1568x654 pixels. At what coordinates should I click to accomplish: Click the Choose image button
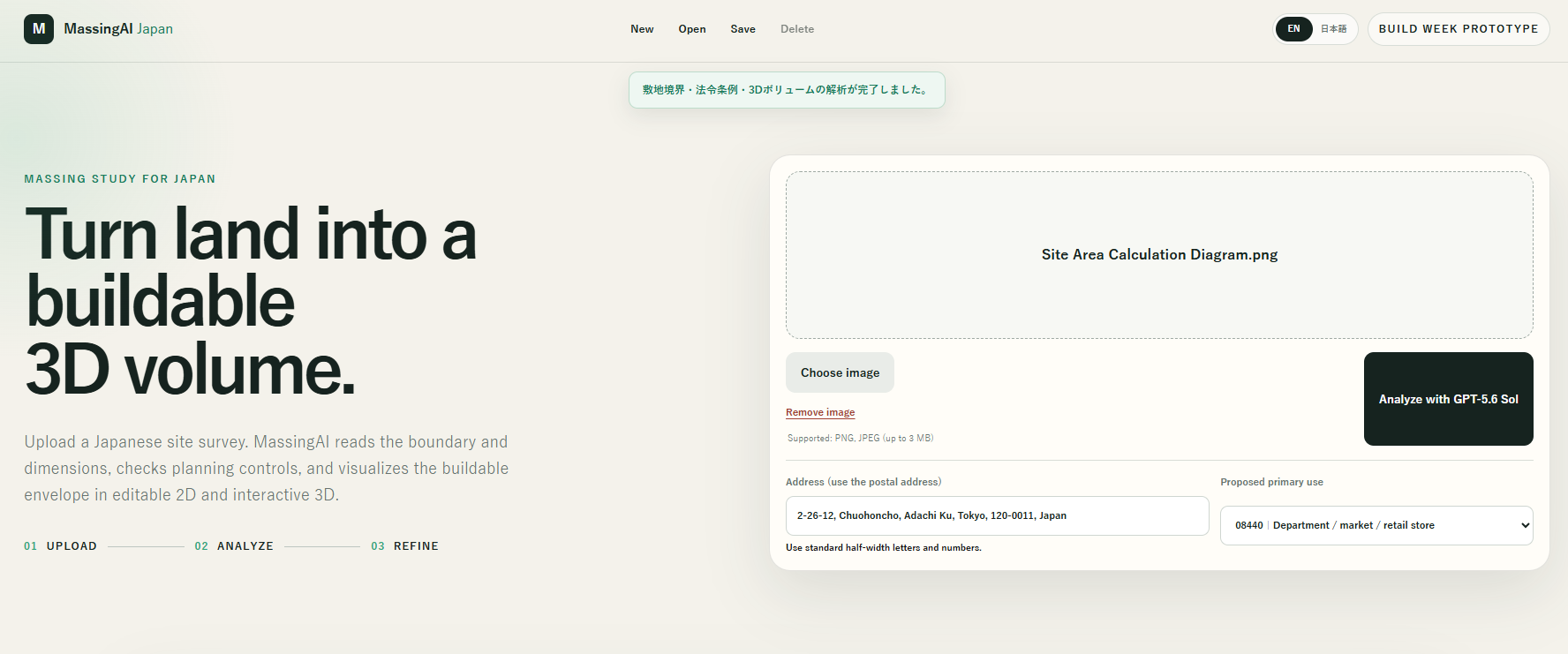pos(840,372)
